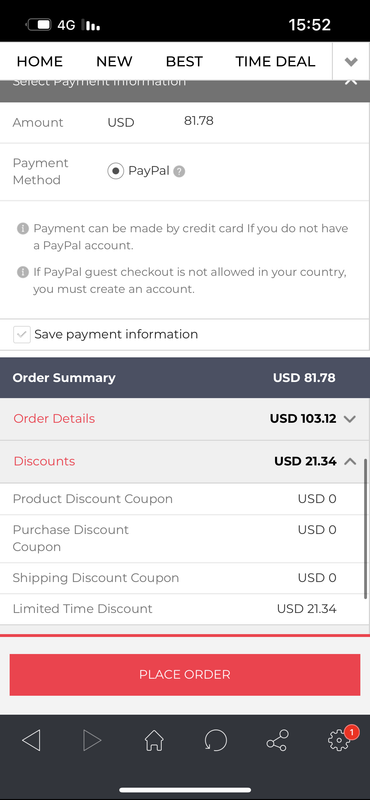
Task: Click the order summary scrollbar
Action: (x=365, y=529)
